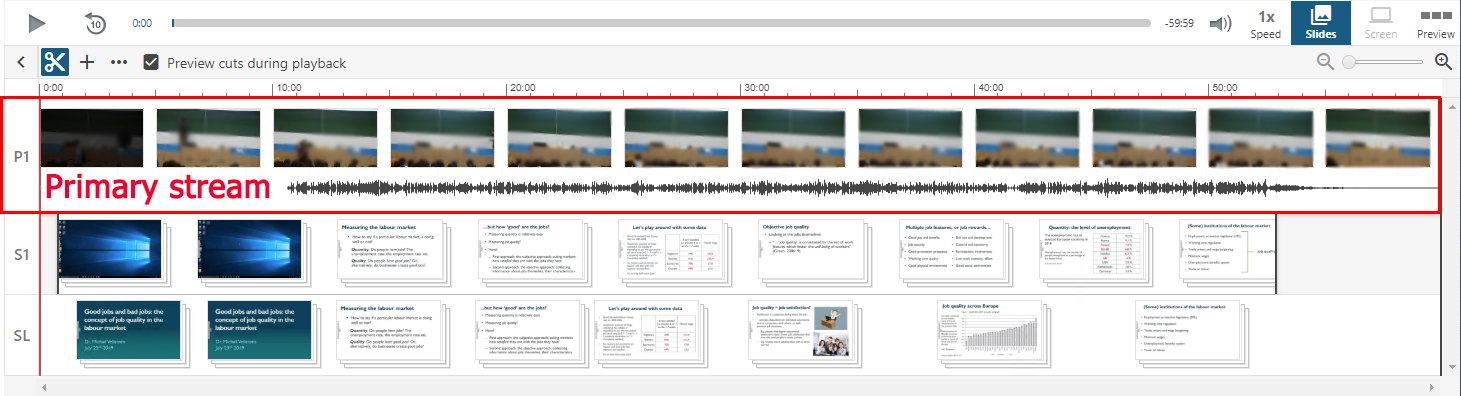Open the Preview view

pyautogui.click(x=1436, y=23)
